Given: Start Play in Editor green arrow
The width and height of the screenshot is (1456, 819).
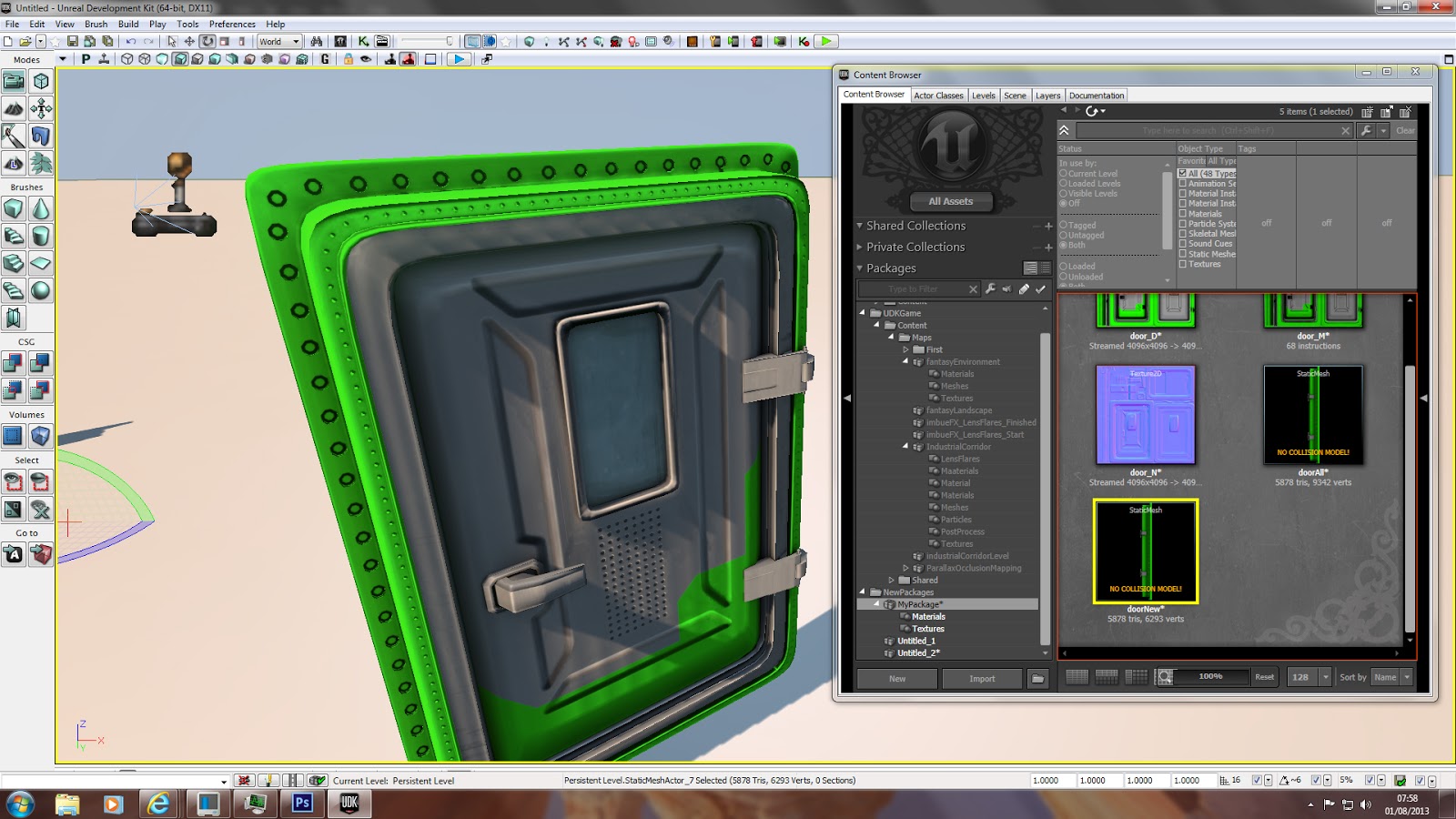Looking at the screenshot, I should pyautogui.click(x=825, y=41).
